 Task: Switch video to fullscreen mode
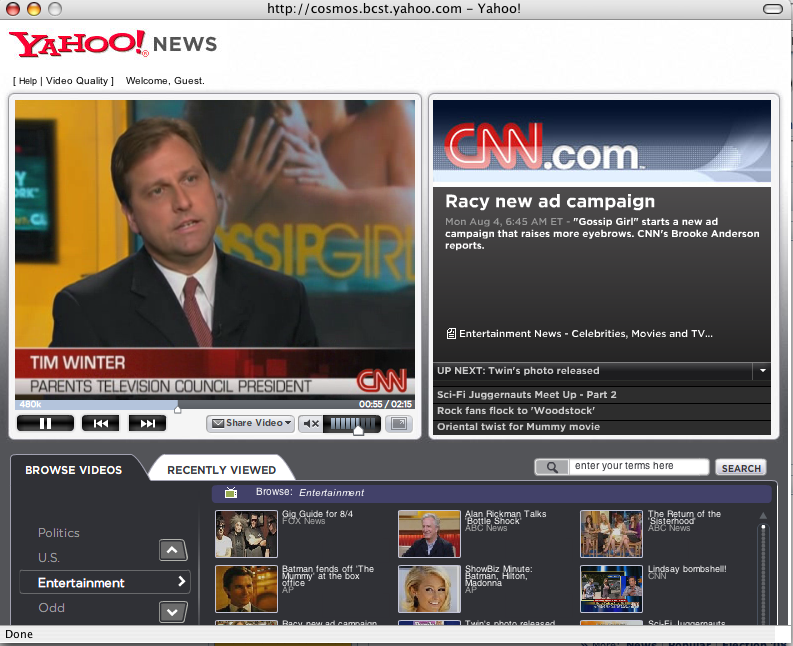(x=399, y=423)
